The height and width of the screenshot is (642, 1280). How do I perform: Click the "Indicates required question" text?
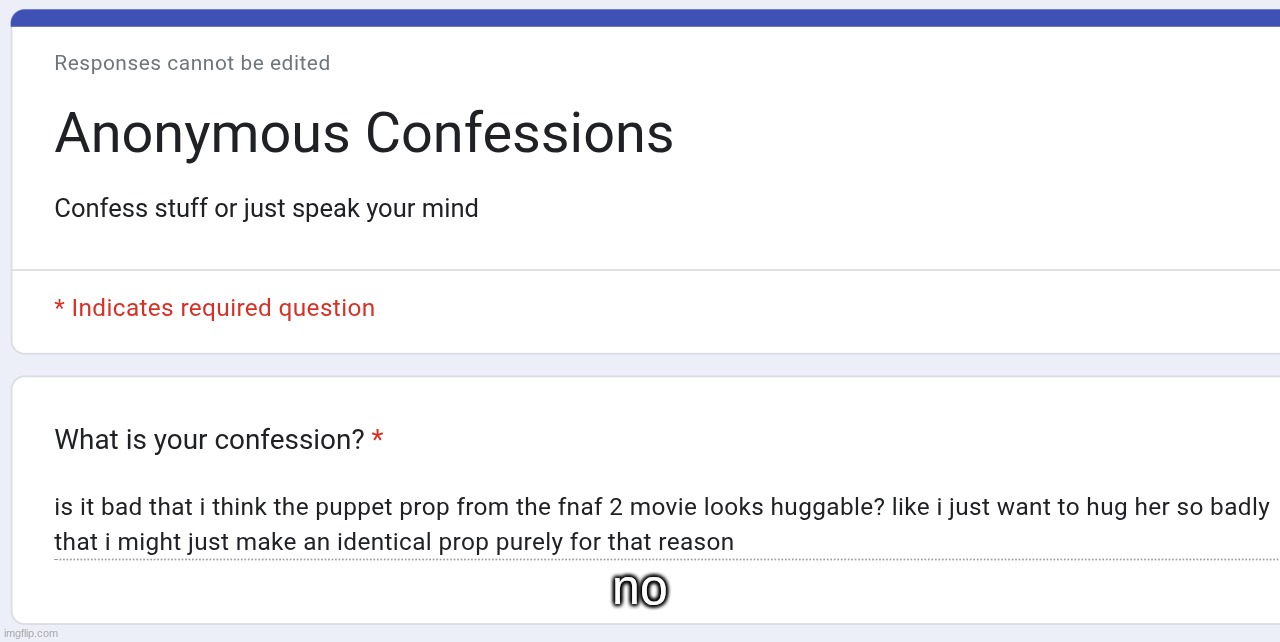coord(223,308)
